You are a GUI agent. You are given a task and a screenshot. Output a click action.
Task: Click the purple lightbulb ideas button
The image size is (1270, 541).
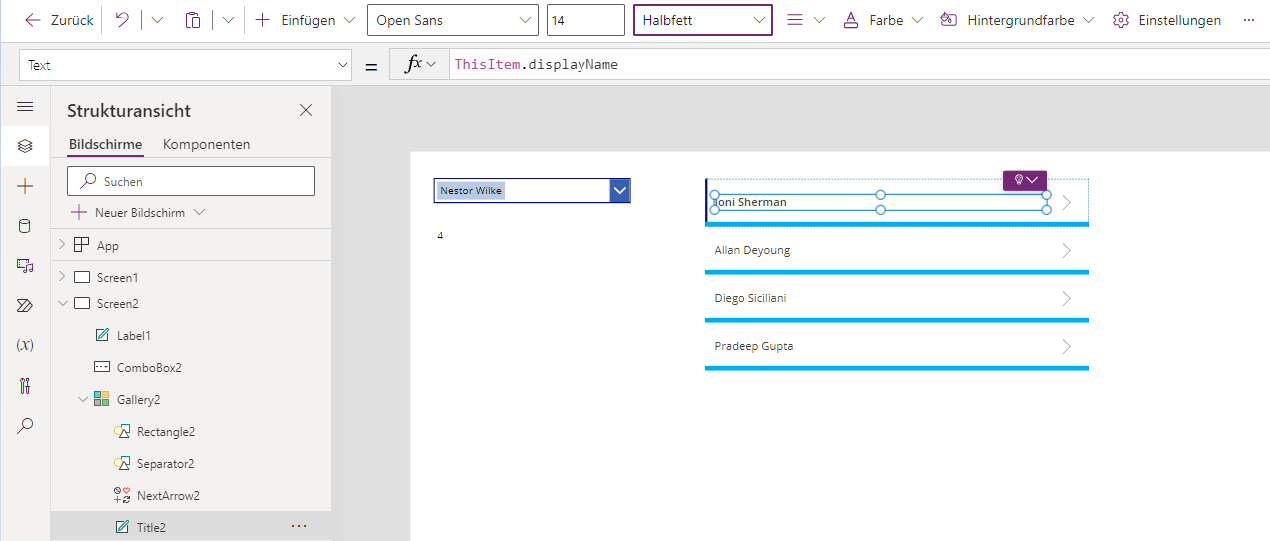coord(1025,180)
